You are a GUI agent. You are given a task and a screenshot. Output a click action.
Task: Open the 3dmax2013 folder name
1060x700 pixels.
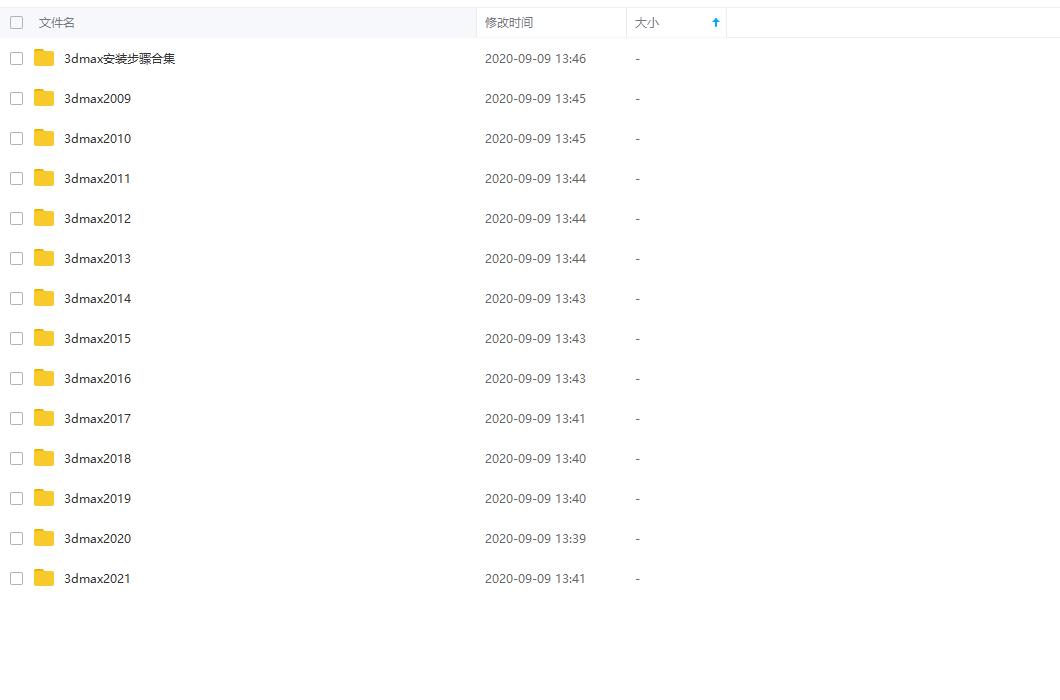click(x=97, y=258)
